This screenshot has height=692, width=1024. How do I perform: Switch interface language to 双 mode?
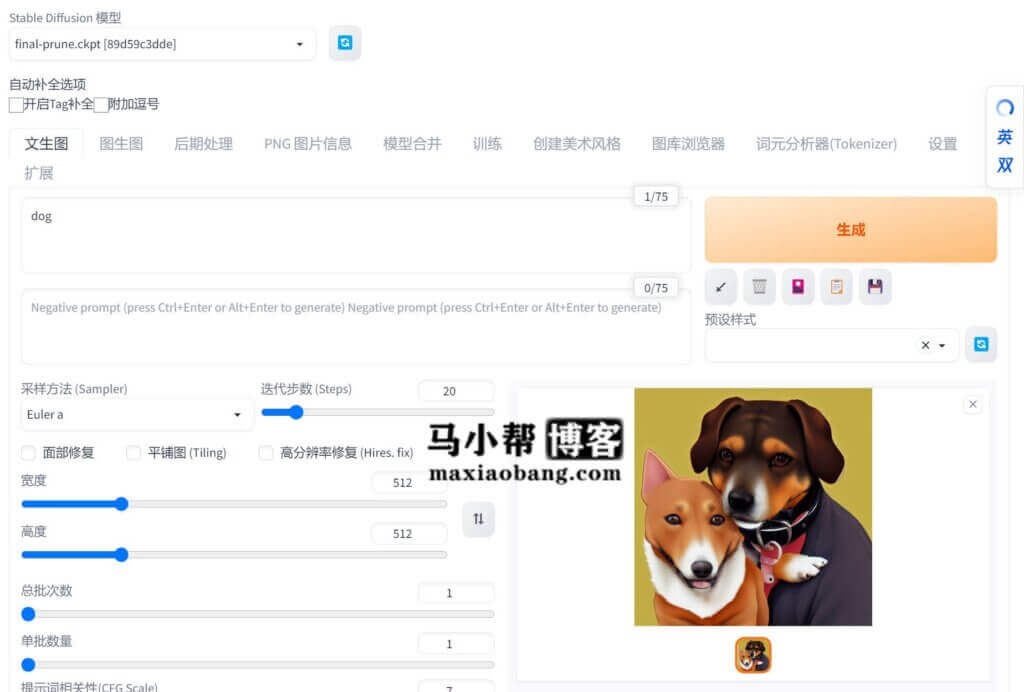coord(1004,164)
